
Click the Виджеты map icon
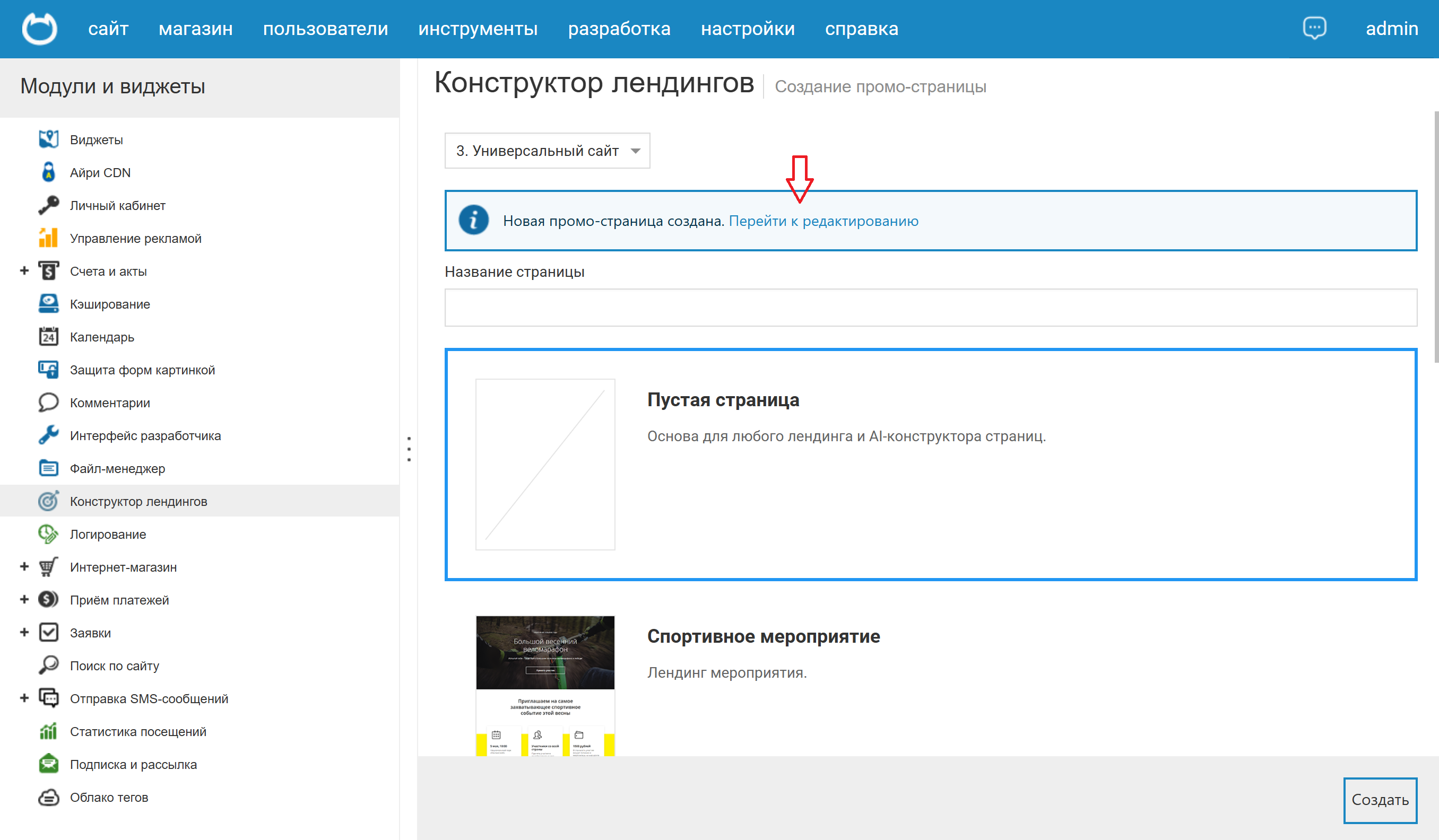click(x=48, y=139)
